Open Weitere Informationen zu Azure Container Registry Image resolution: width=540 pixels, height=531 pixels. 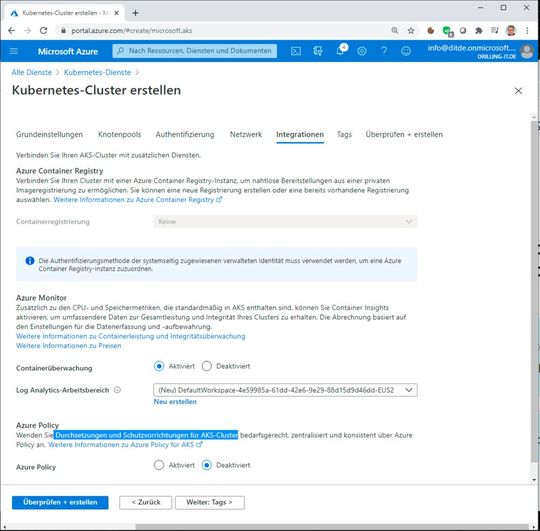tap(138, 200)
